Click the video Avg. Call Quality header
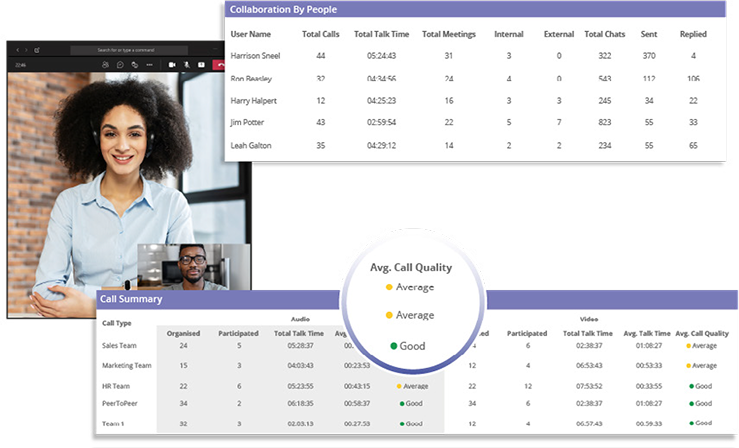The height and width of the screenshot is (448, 739). click(x=702, y=333)
